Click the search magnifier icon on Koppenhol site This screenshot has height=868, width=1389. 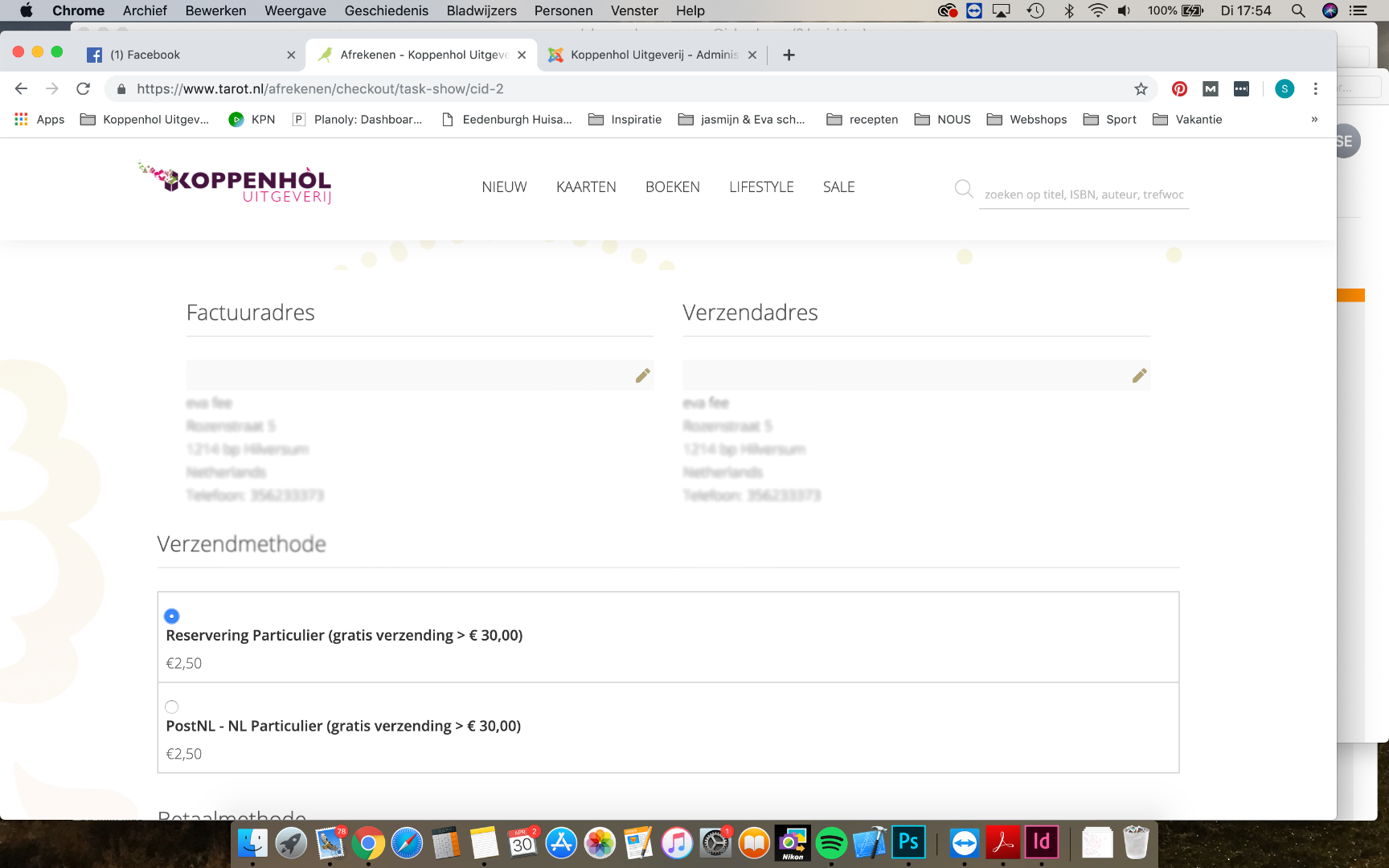pos(964,189)
